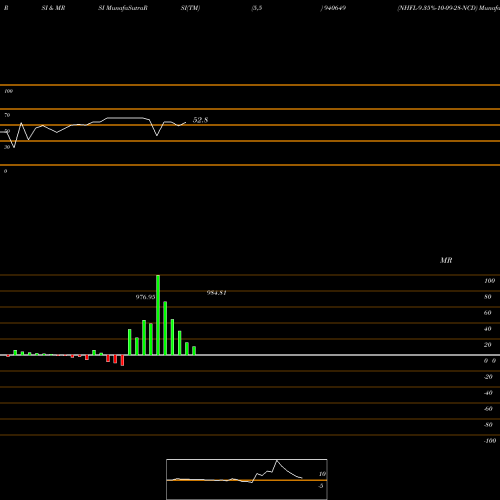The width and height of the screenshot is (500, 500).
Task: Click the MR panel title label
Action: [x=446, y=260]
